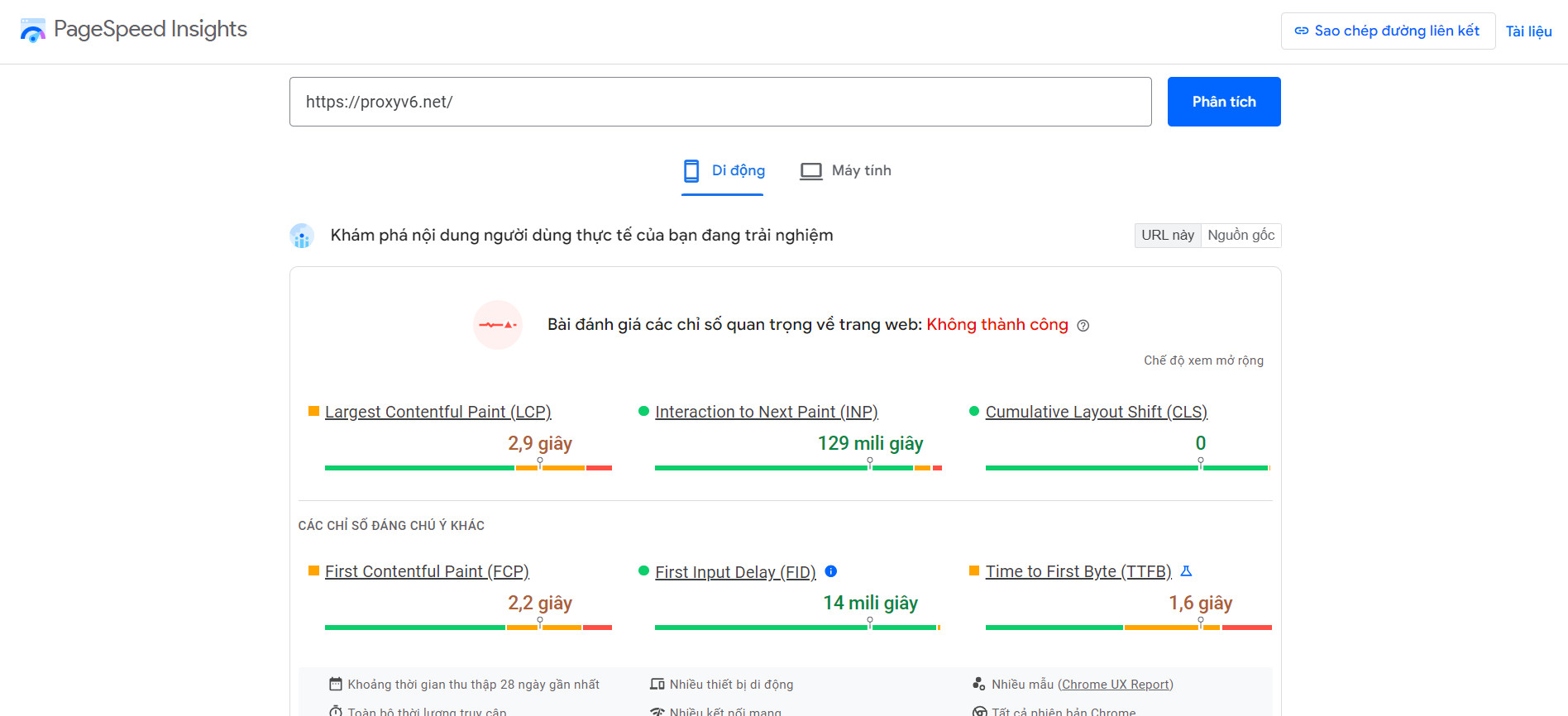Click the PageSpeed Insights logo icon
Image resolution: width=1568 pixels, height=716 pixels.
point(32,31)
